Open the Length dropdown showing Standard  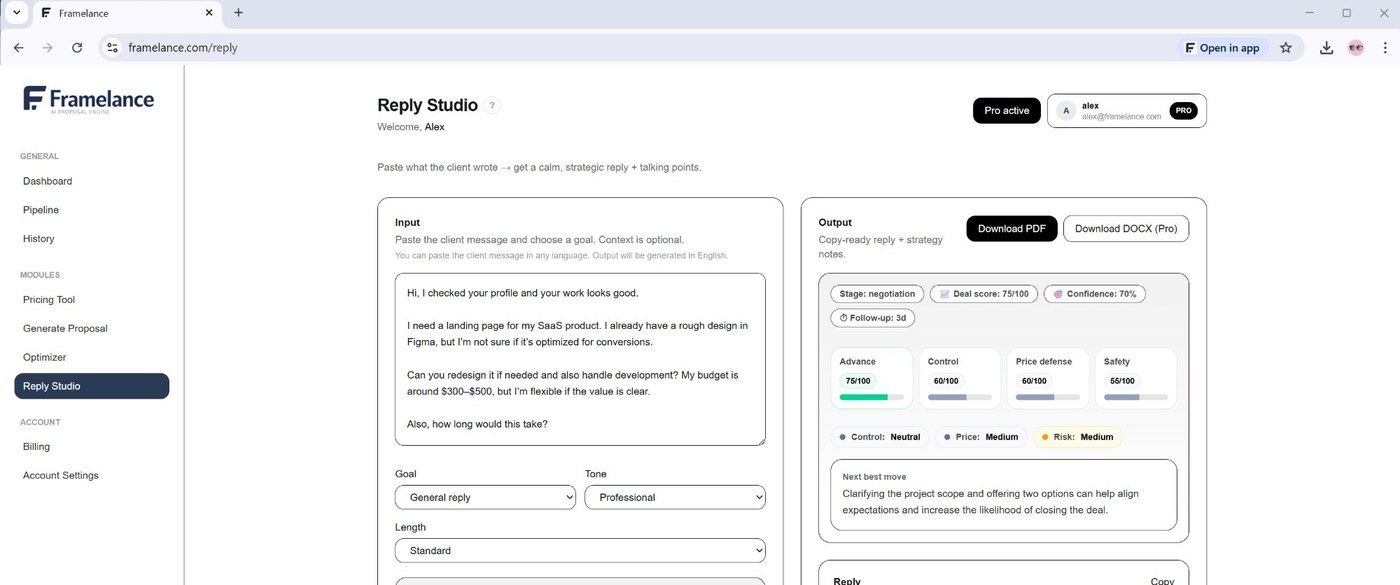(x=580, y=550)
